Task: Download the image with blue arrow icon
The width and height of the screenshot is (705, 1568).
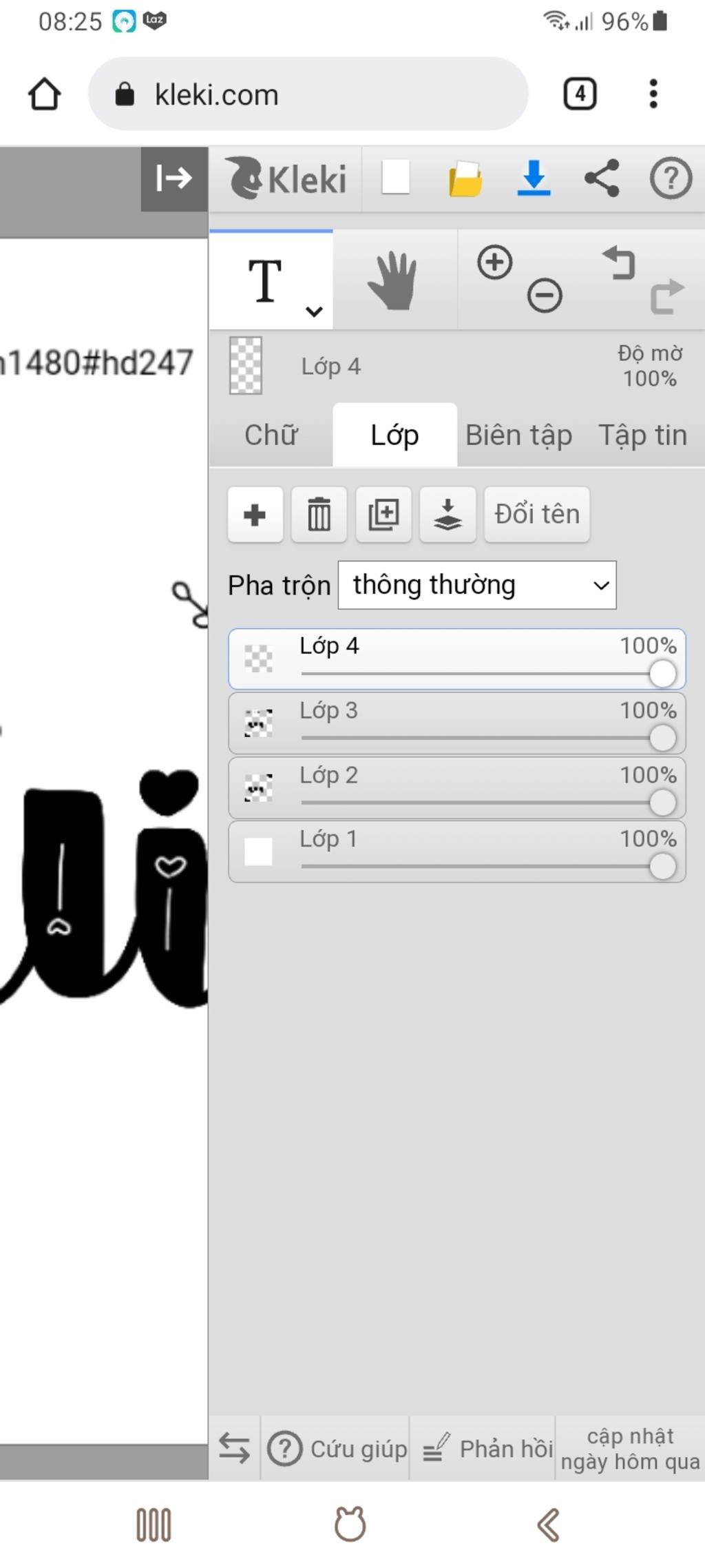Action: [534, 178]
